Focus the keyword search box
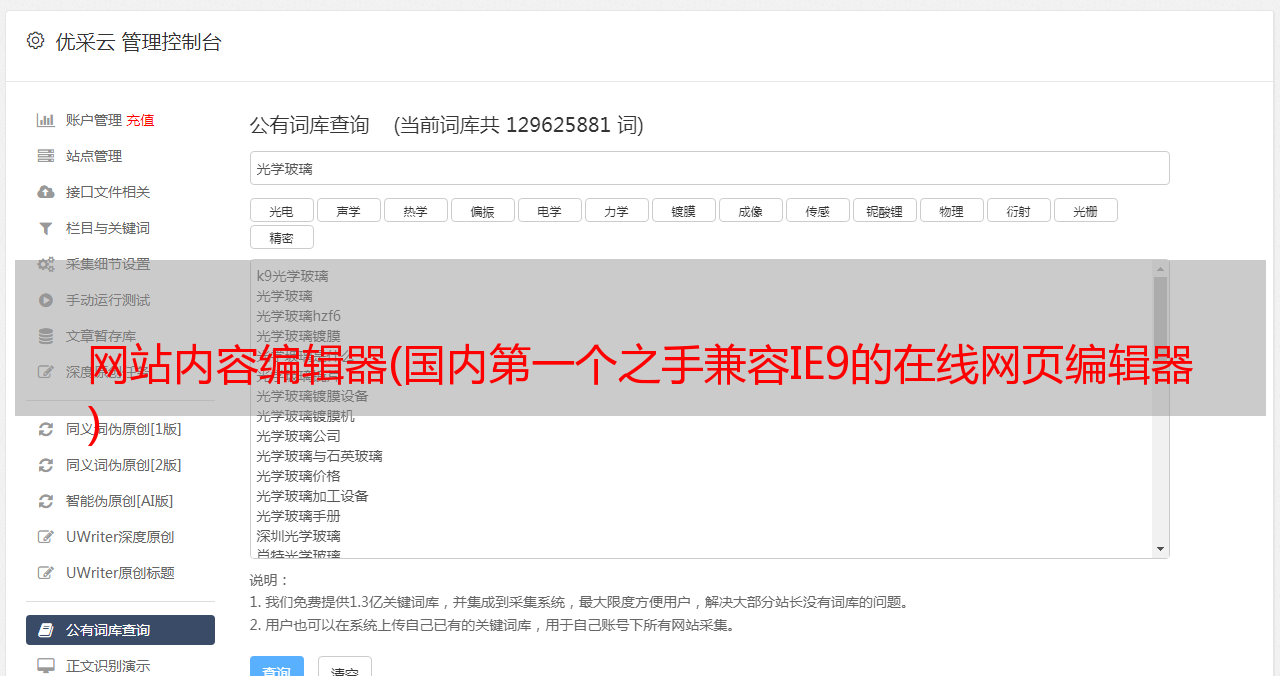The width and height of the screenshot is (1280, 676). pos(709,168)
